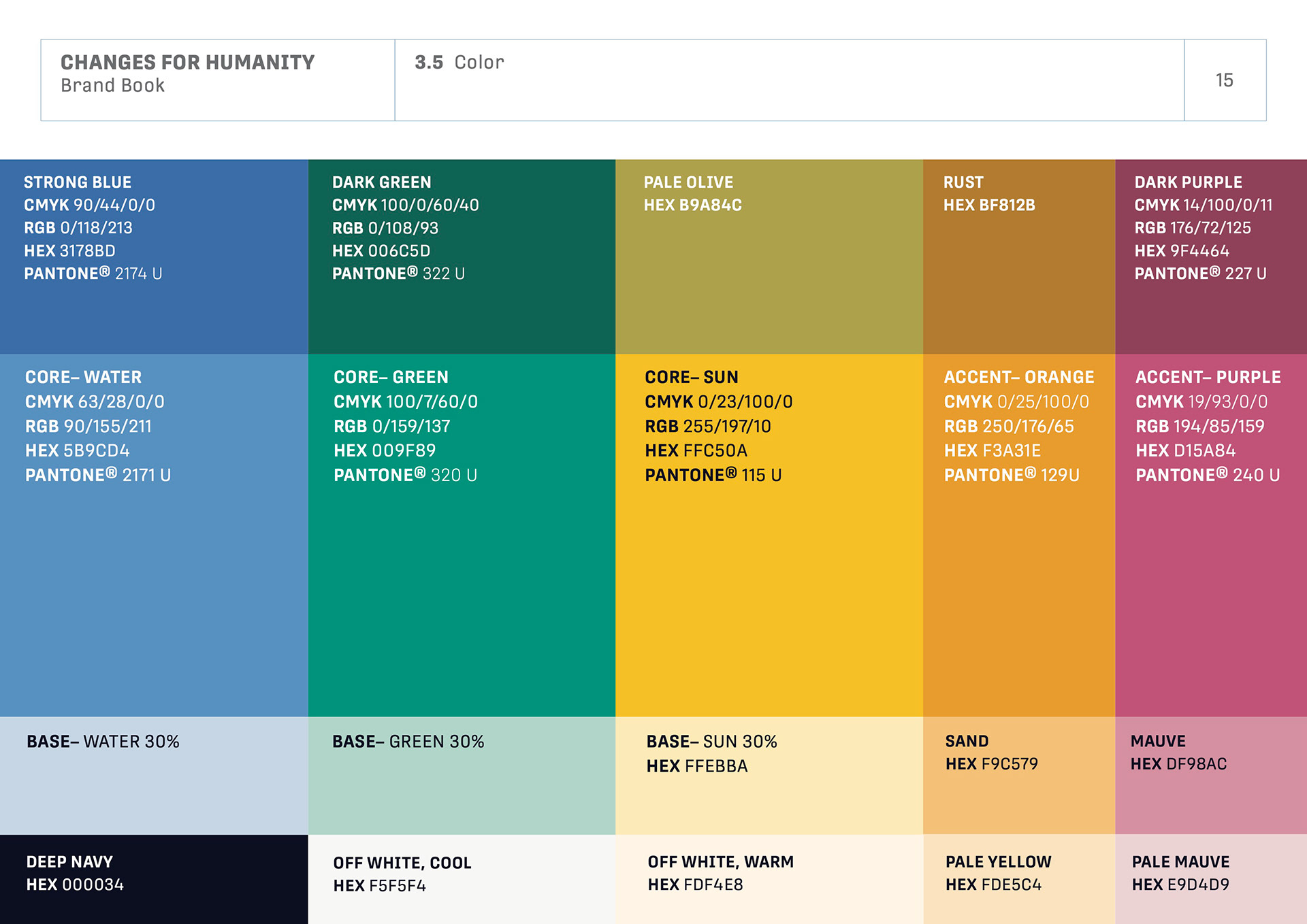Click the text PANTONE 320 U

coord(405,476)
